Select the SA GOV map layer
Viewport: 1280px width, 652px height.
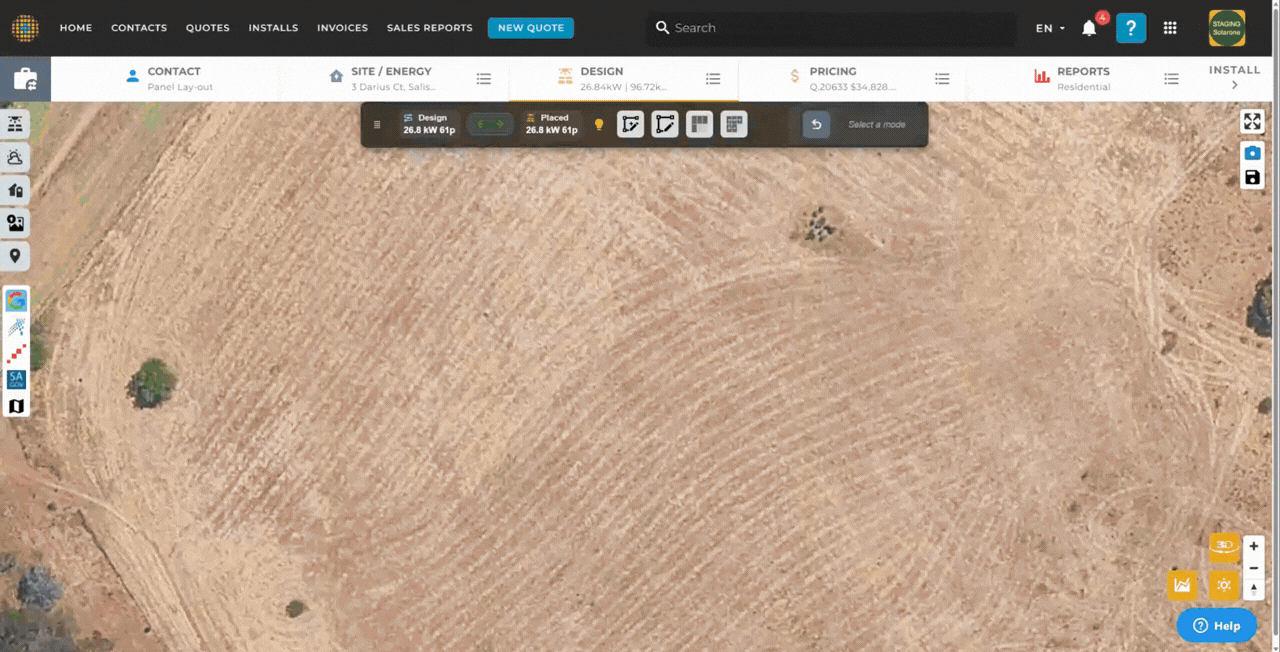(16, 379)
